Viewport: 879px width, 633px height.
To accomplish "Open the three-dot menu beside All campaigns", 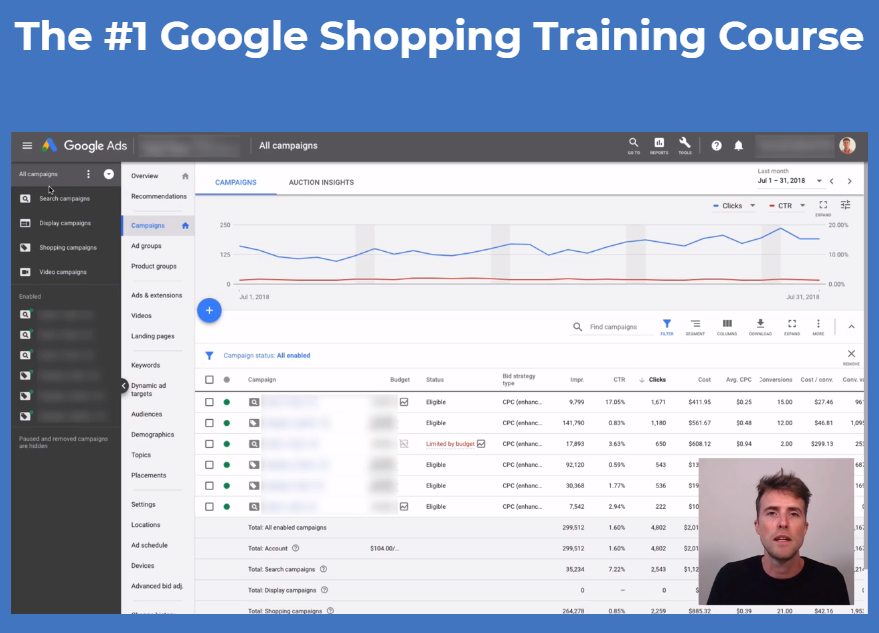I will 88,174.
